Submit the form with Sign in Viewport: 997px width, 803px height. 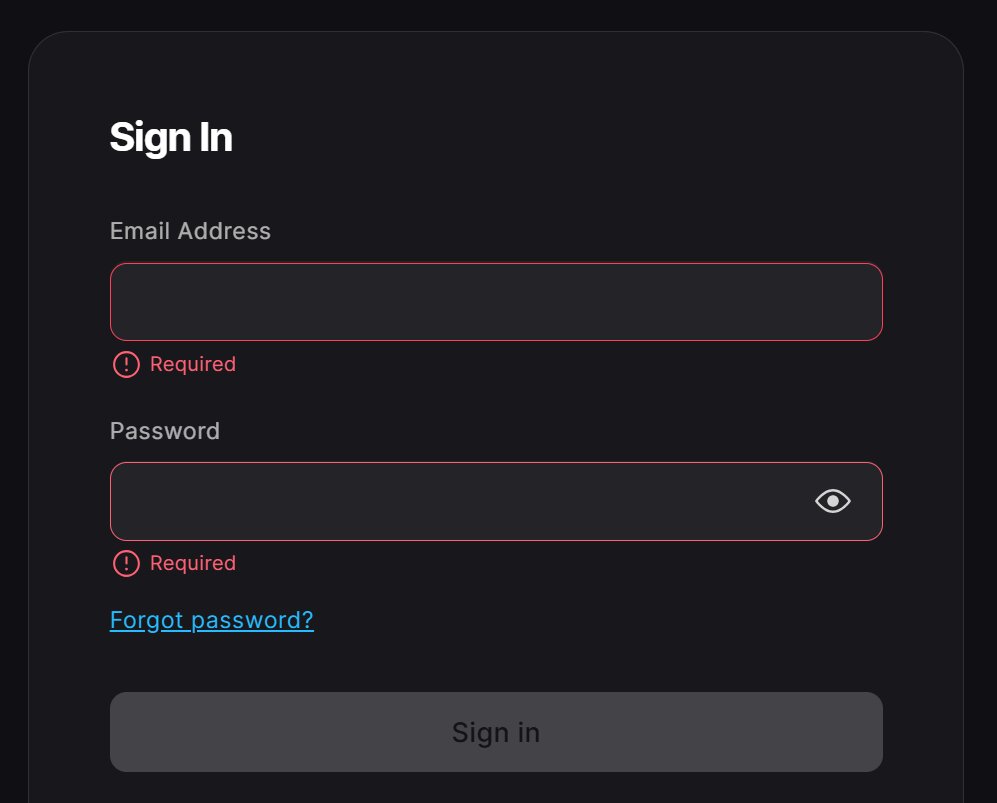[497, 732]
